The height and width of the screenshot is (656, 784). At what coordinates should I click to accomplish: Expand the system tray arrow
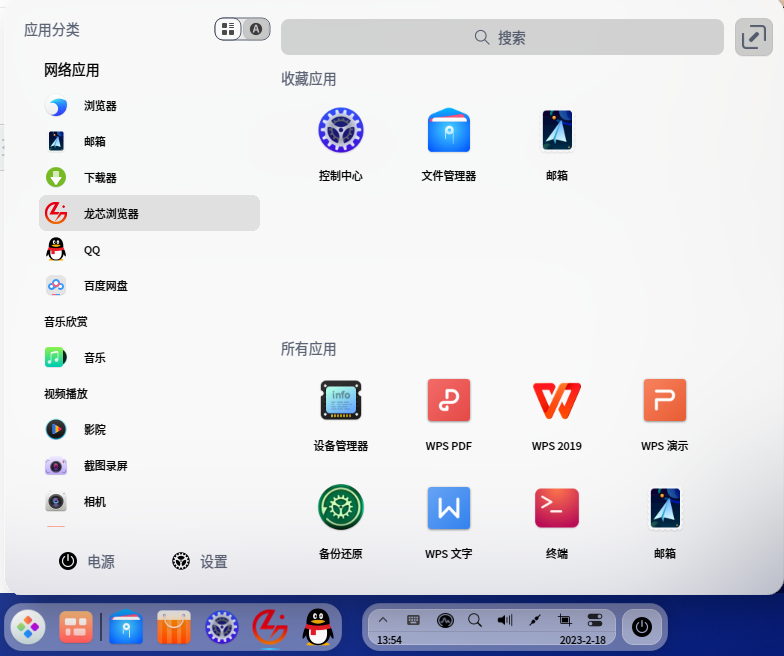click(x=383, y=620)
